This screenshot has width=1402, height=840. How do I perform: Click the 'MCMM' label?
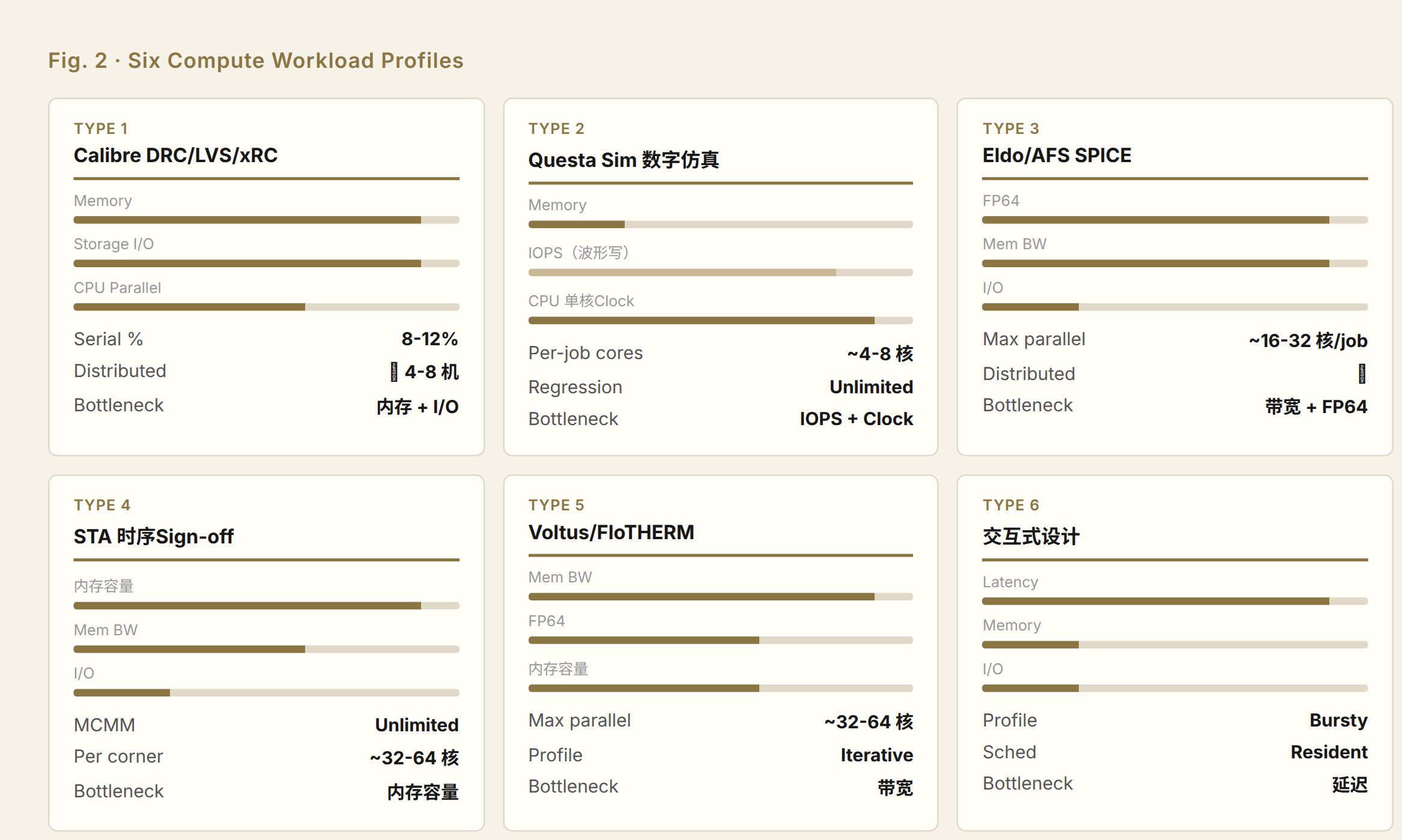point(105,725)
